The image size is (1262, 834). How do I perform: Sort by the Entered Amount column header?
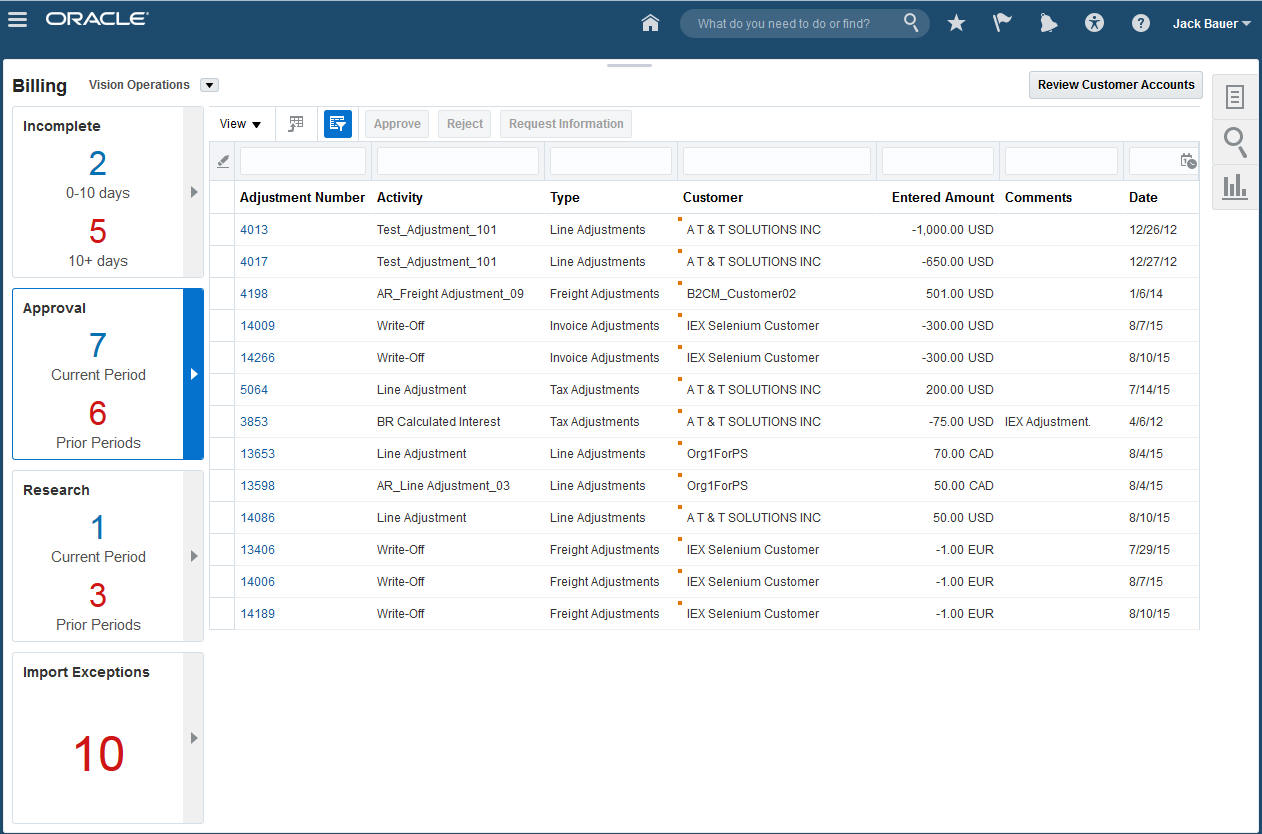click(x=943, y=198)
